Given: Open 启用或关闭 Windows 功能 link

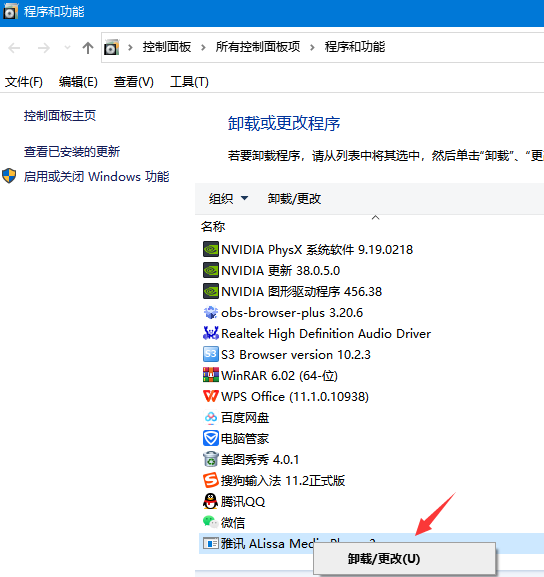Looking at the screenshot, I should pos(96,177).
